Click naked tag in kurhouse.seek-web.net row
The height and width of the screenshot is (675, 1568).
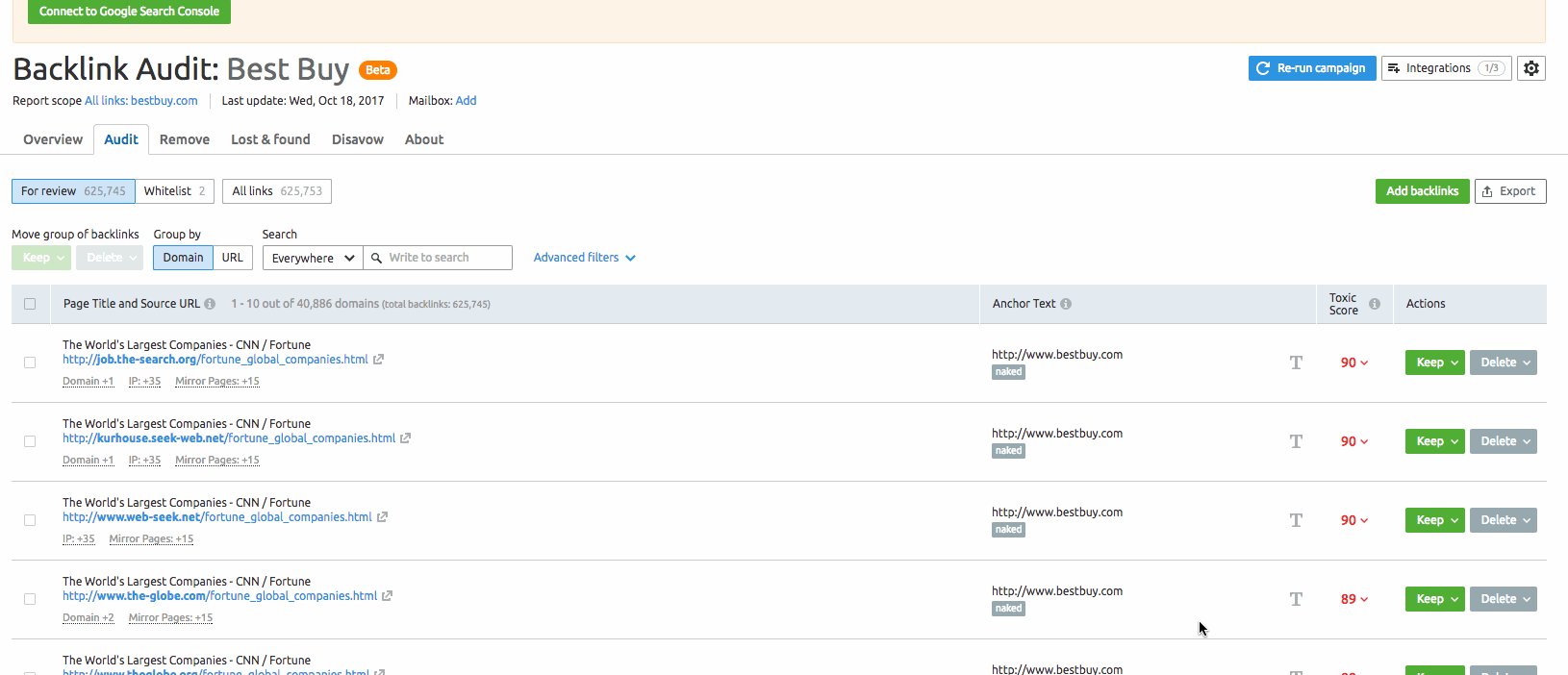tap(1008, 451)
